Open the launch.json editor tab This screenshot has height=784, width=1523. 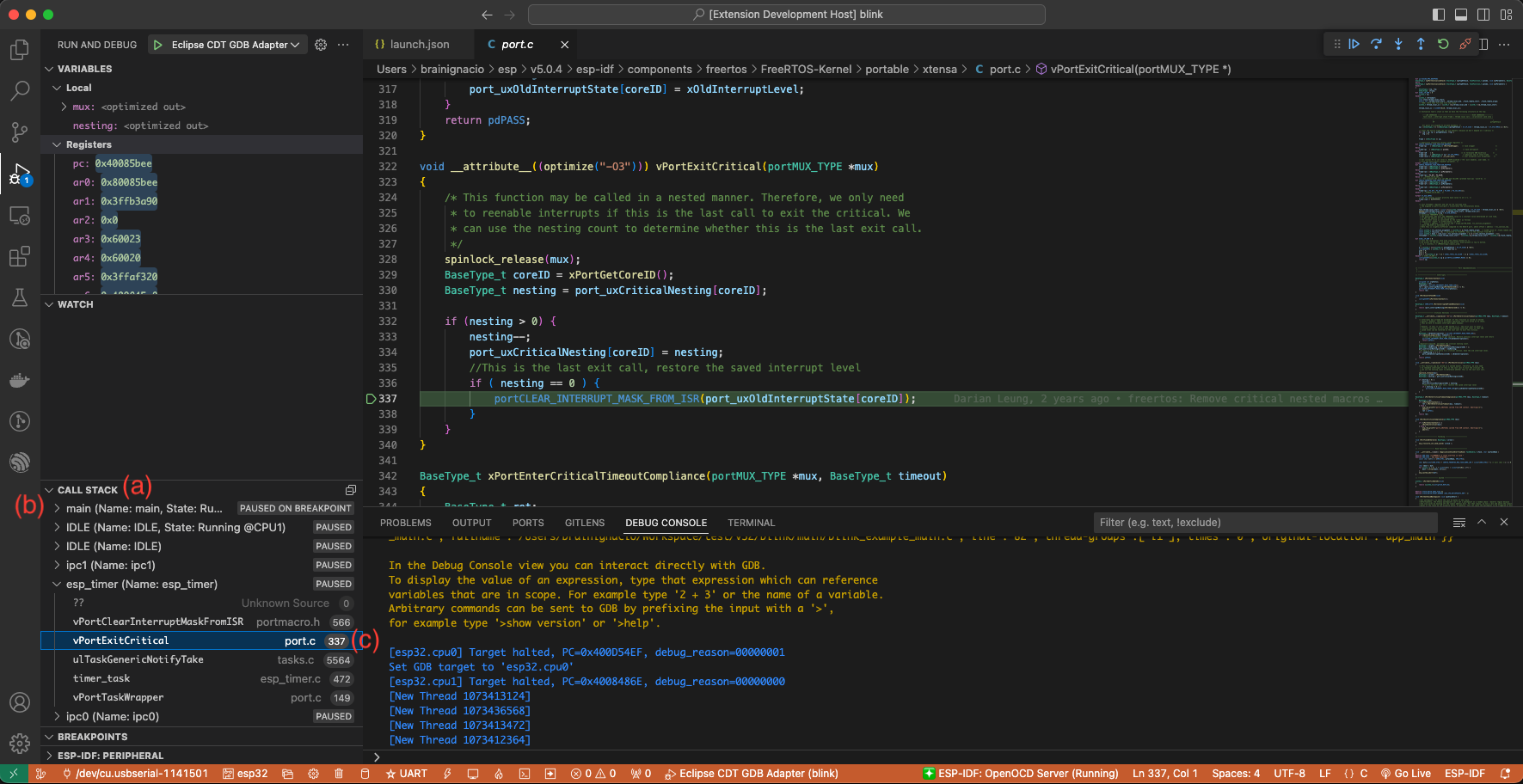[418, 44]
